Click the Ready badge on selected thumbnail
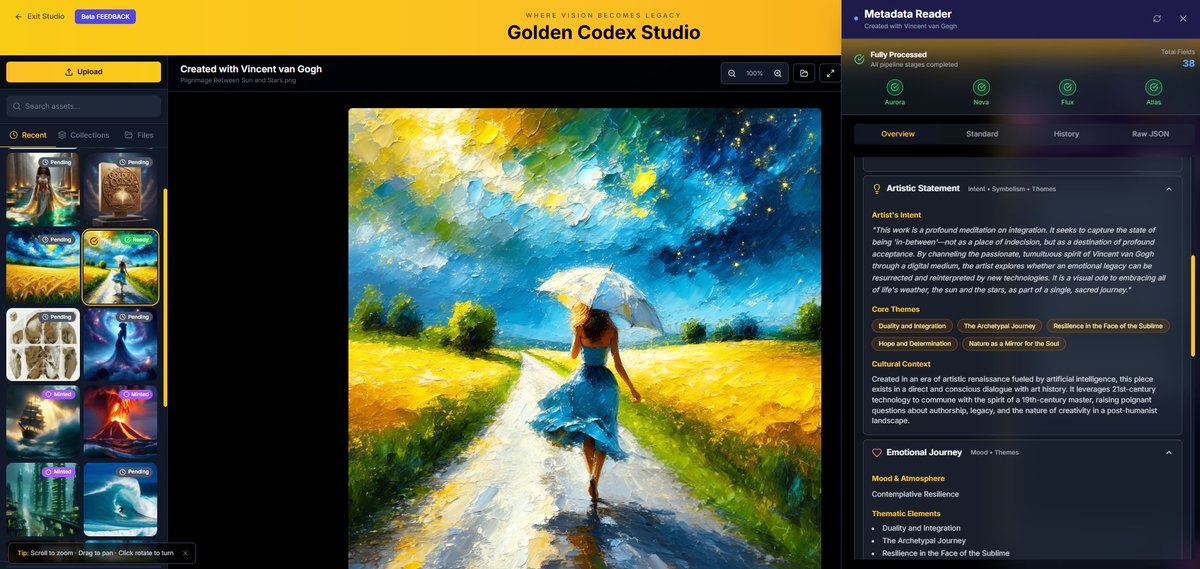The height and width of the screenshot is (569, 1200). coord(137,240)
